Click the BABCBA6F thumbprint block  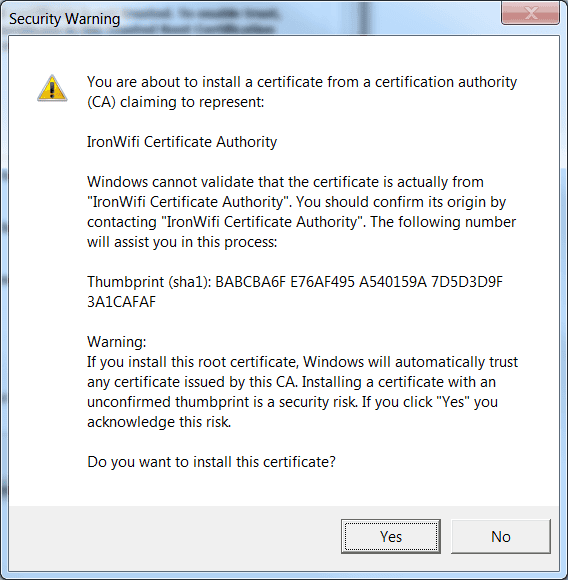(x=250, y=282)
